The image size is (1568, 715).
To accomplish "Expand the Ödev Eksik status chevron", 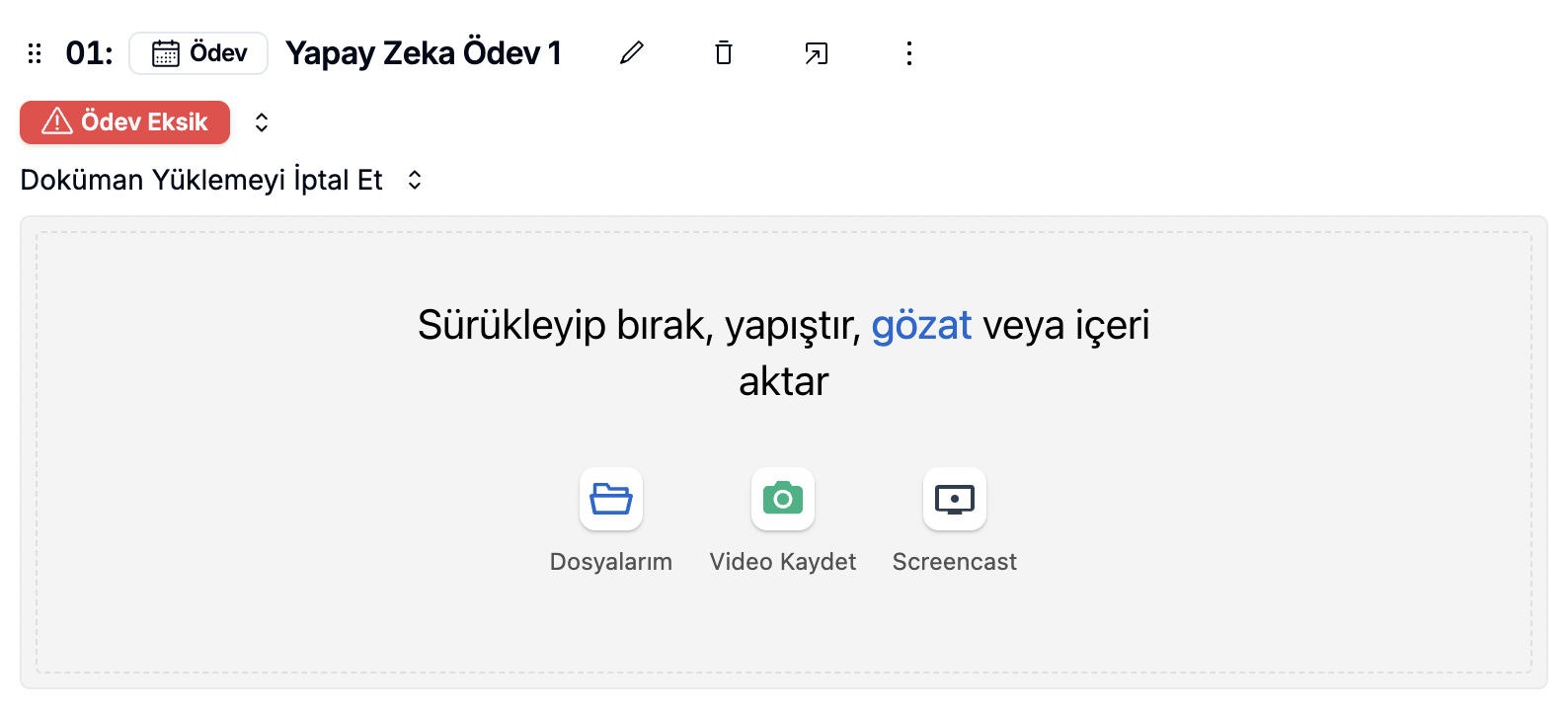I will click(x=262, y=122).
